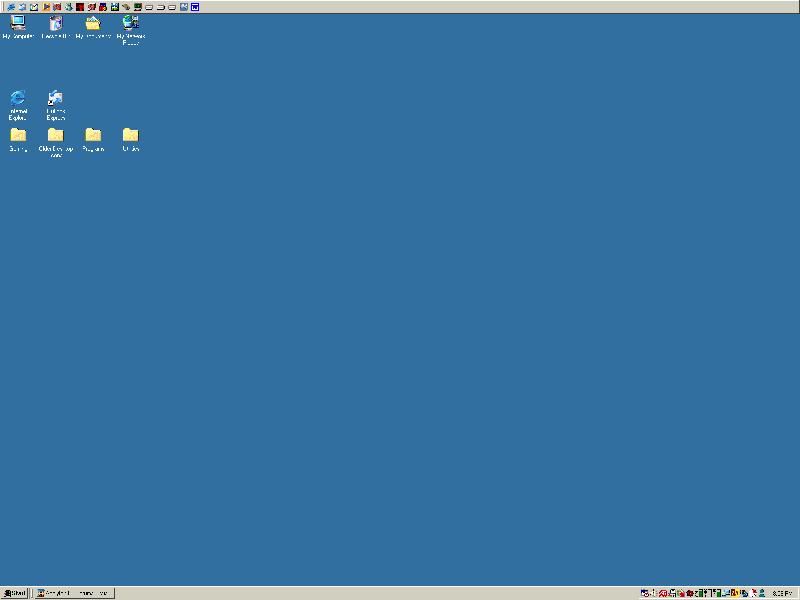
Task: Activate the running application's taskbar button
Action: point(73,593)
